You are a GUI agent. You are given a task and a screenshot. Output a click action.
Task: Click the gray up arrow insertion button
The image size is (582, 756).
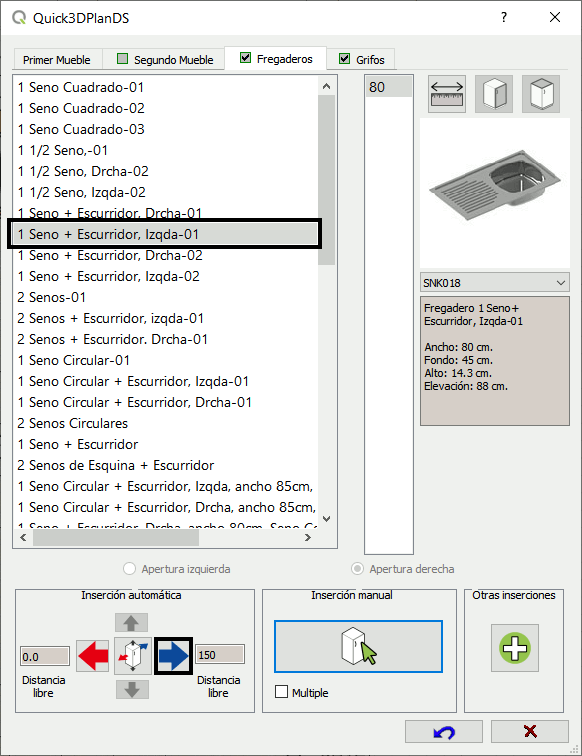tap(132, 622)
